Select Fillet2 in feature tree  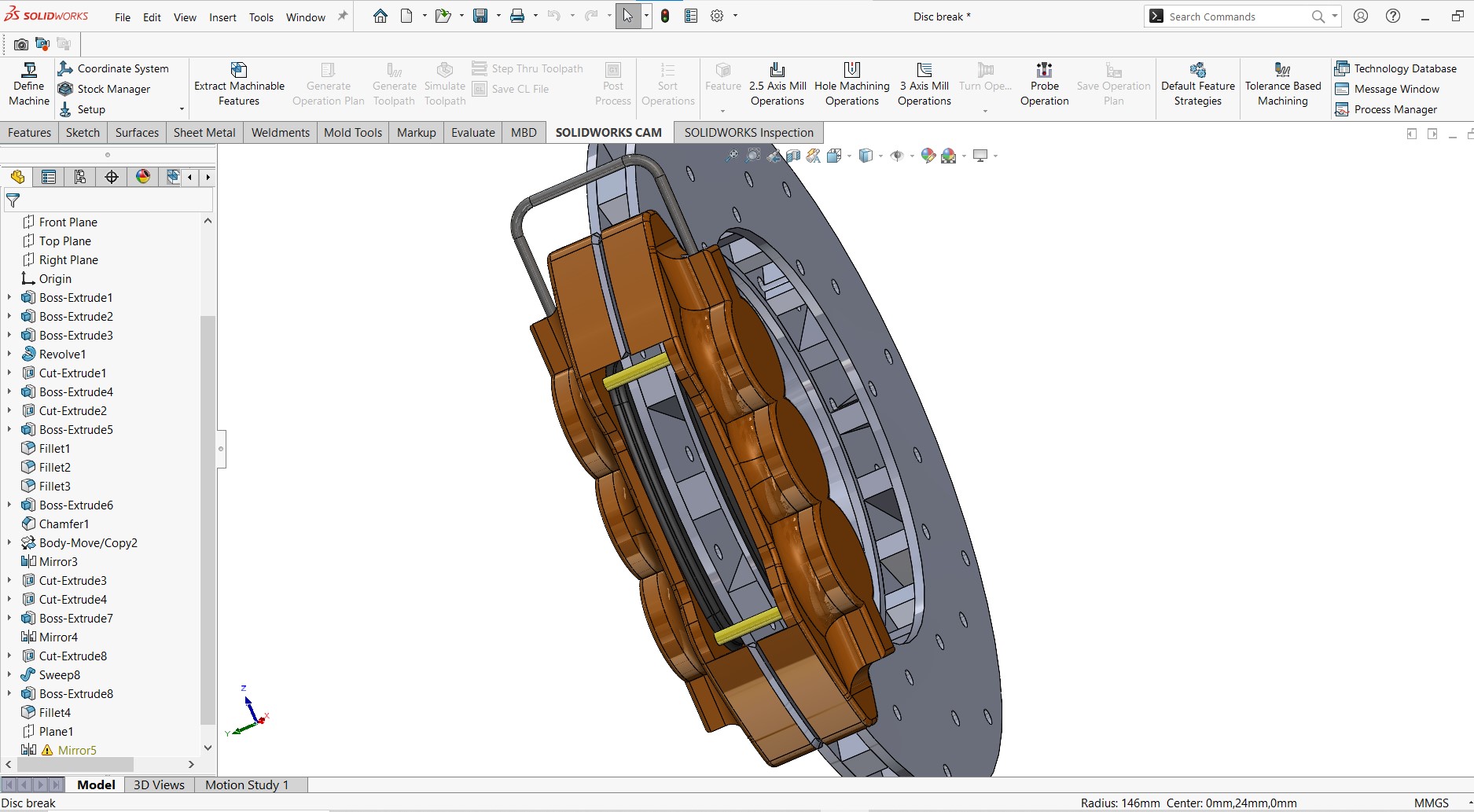[x=55, y=467]
